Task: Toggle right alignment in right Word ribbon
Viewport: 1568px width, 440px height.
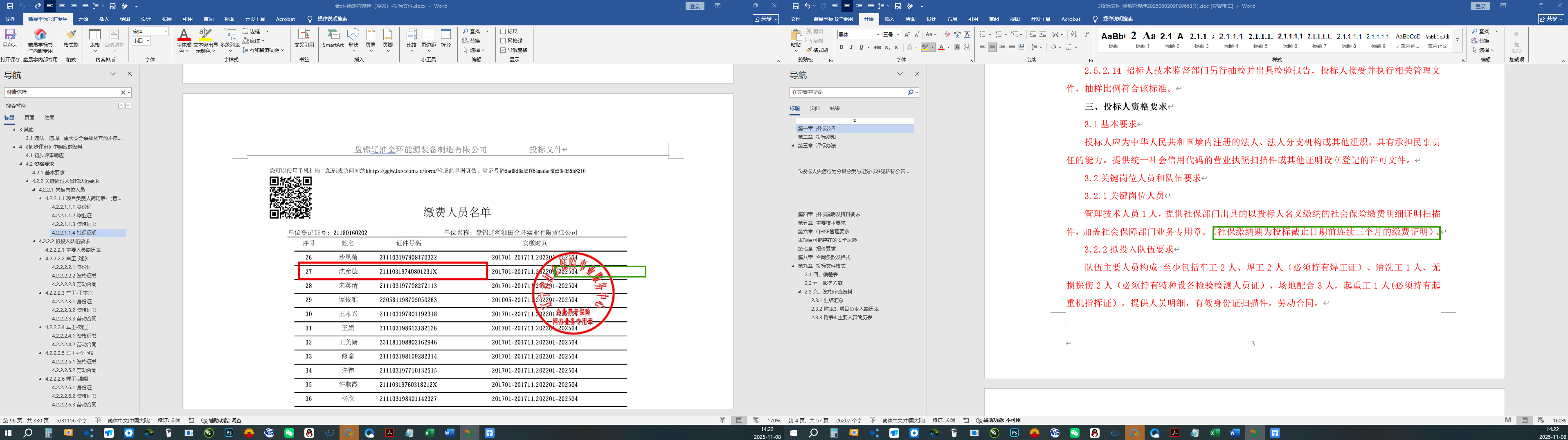Action: pos(1002,47)
